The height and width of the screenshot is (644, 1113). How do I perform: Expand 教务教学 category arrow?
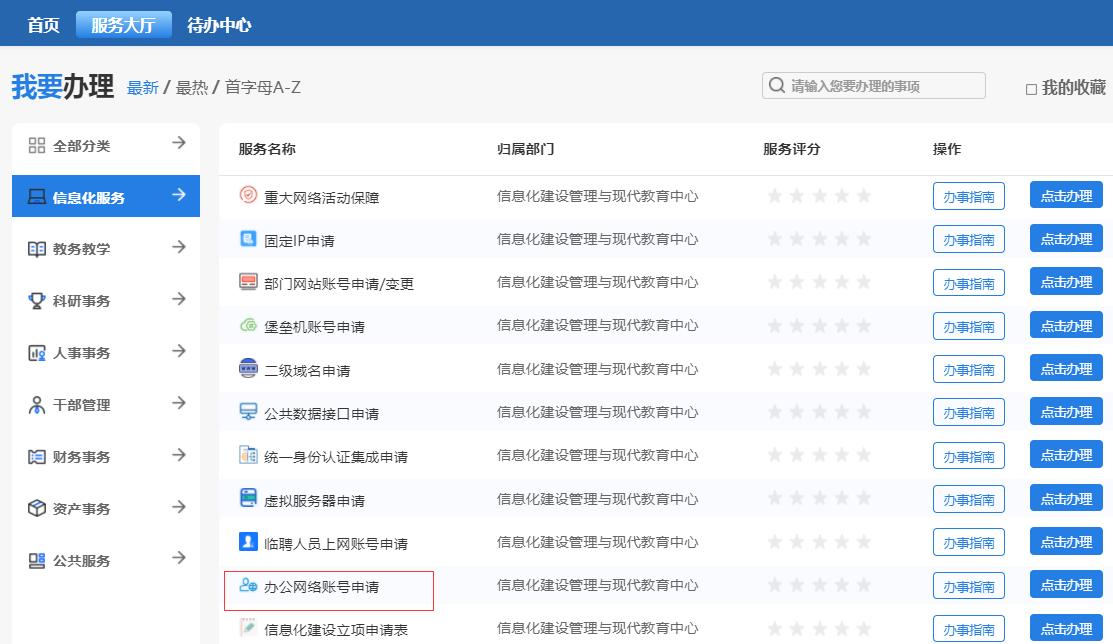click(x=179, y=247)
